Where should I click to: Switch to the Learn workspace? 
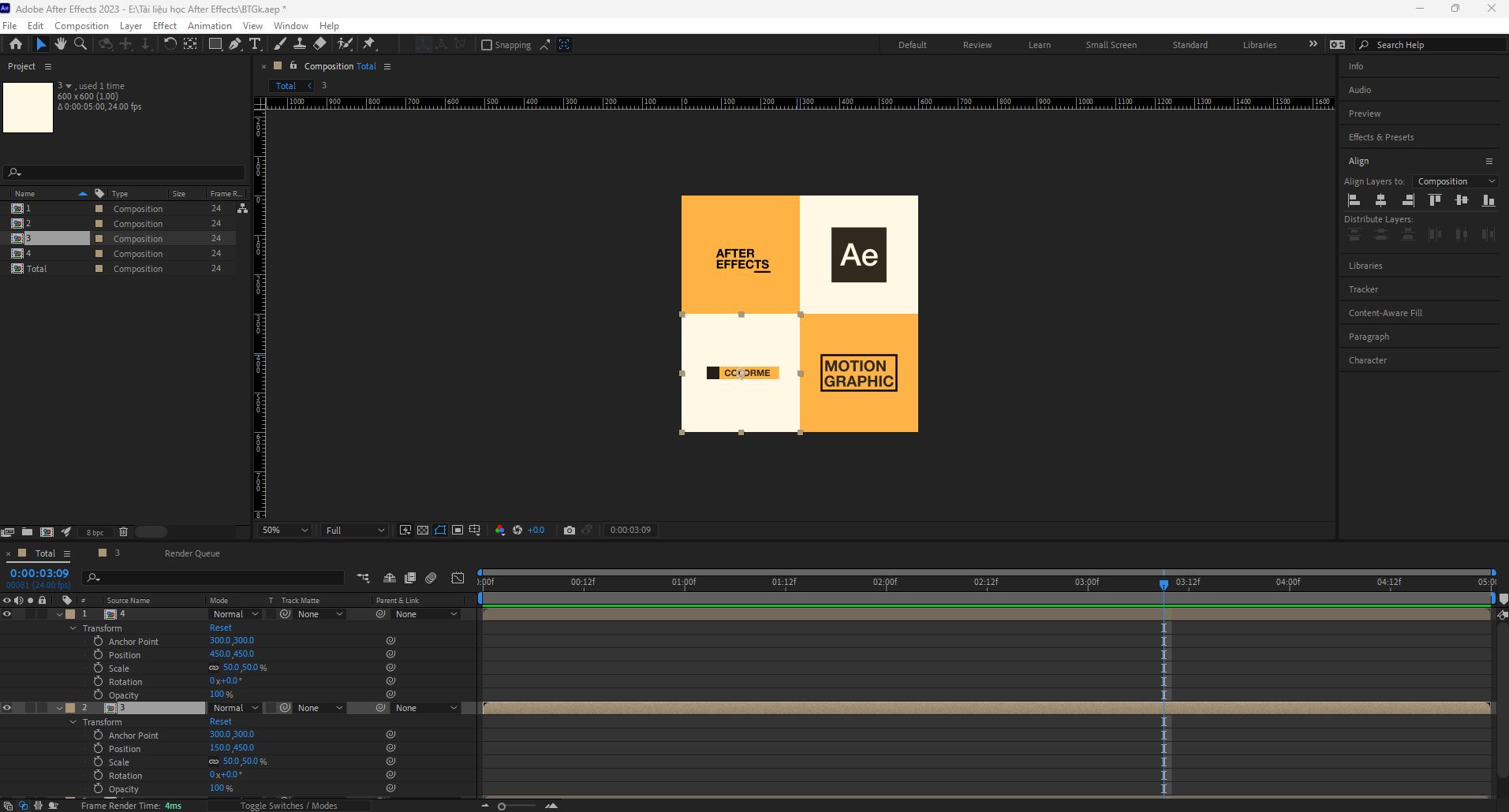coord(1039,45)
